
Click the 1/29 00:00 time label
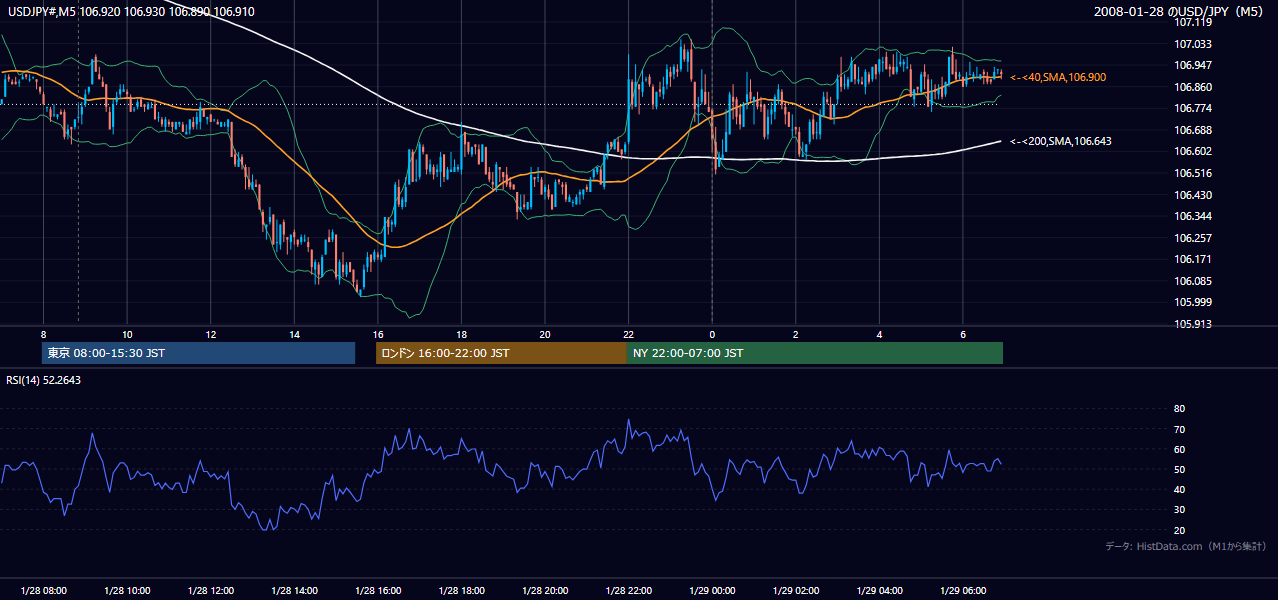pyautogui.click(x=712, y=590)
